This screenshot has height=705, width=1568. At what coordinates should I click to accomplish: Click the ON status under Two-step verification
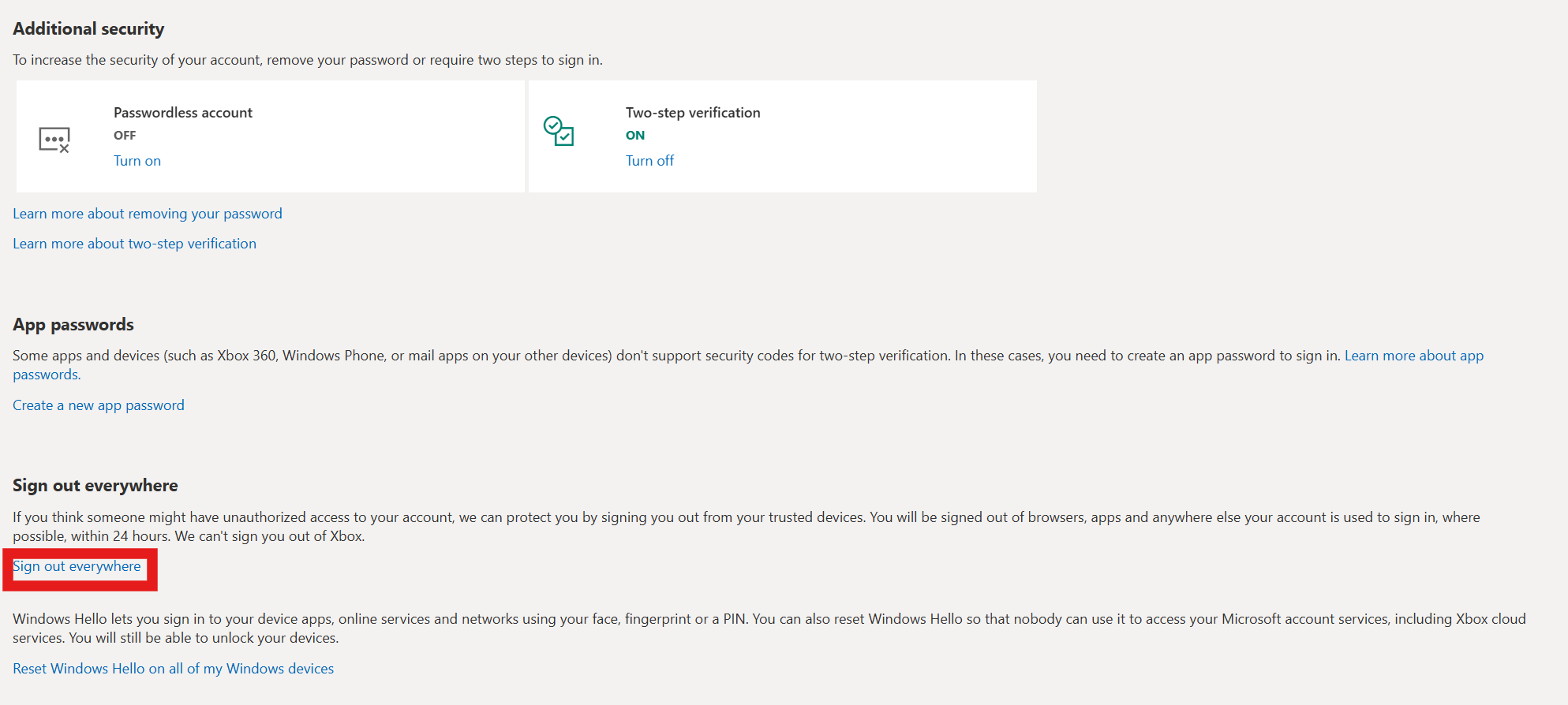point(635,136)
